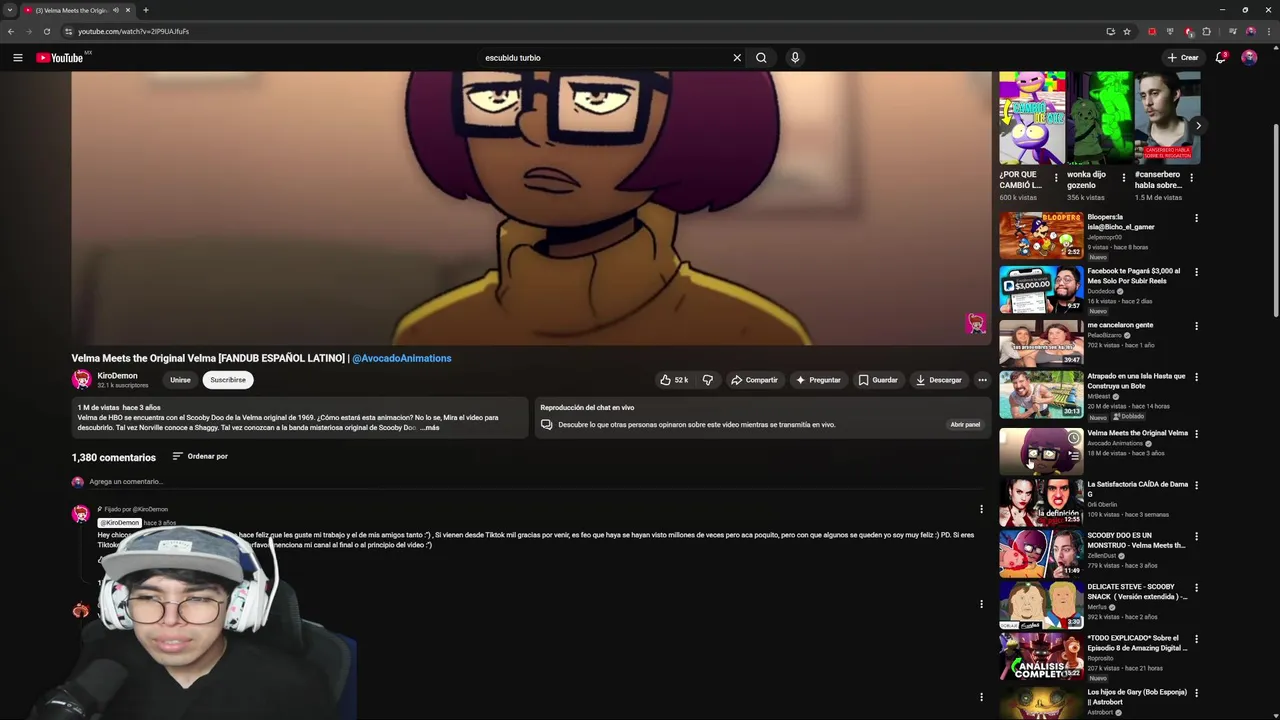Screen dimensions: 1280x720
Task: Open live chat with Abrir panel
Action: pyautogui.click(x=965, y=425)
